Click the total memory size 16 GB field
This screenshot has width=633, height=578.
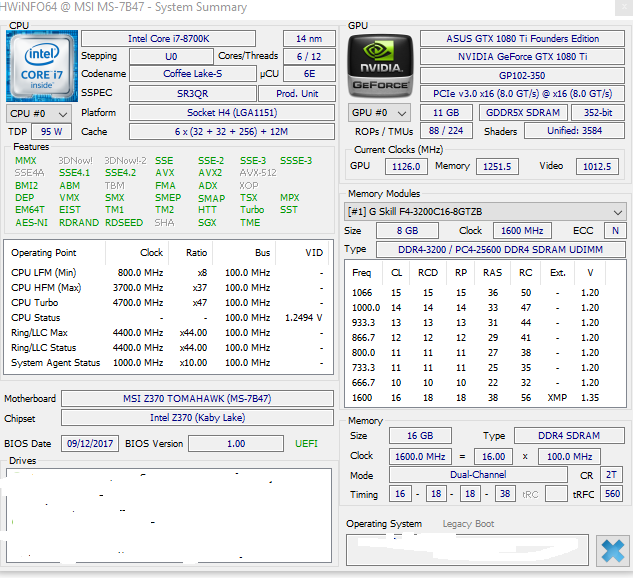pos(420,436)
